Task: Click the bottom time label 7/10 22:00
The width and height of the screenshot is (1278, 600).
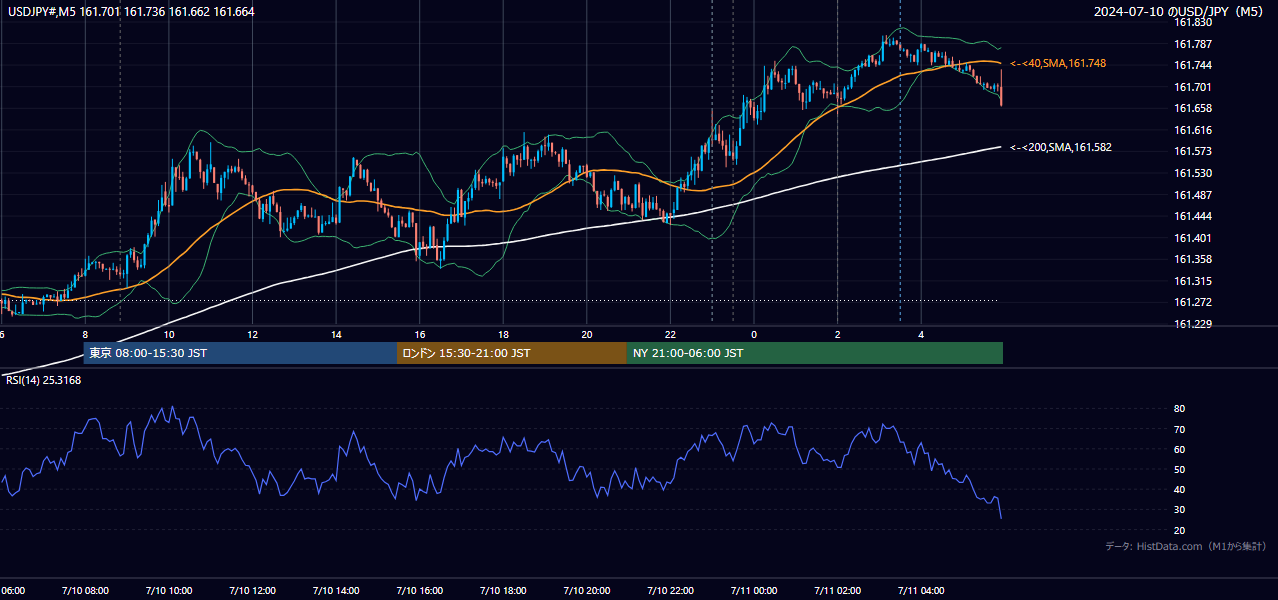Action: tap(670, 590)
